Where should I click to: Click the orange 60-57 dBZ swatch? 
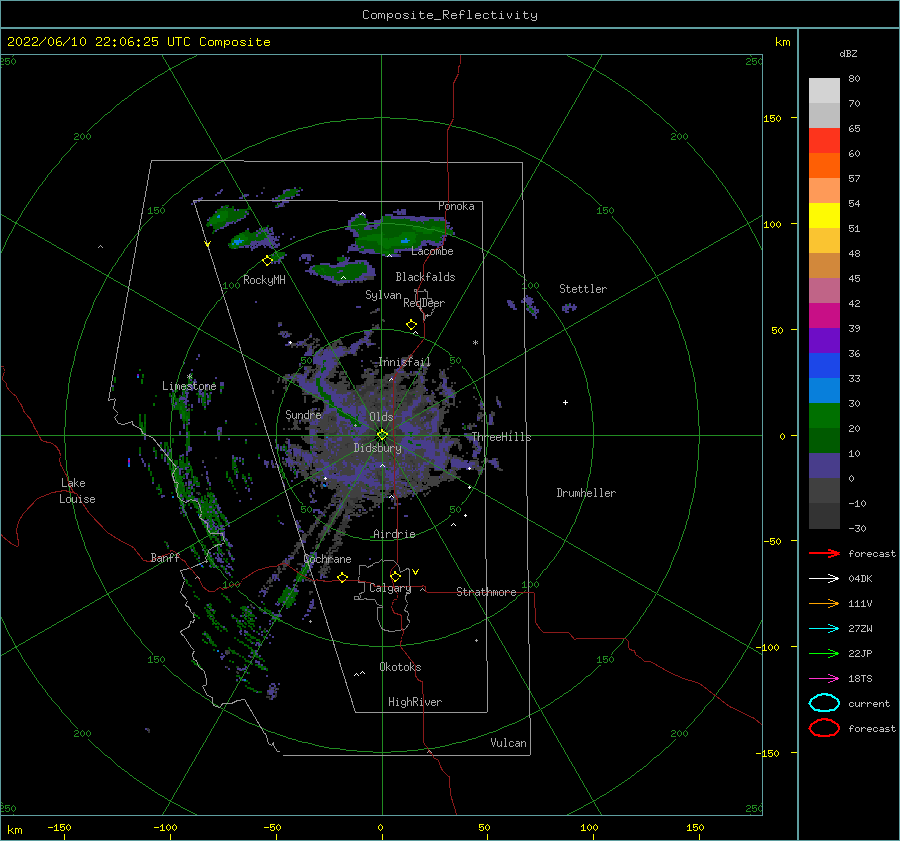coord(824,166)
